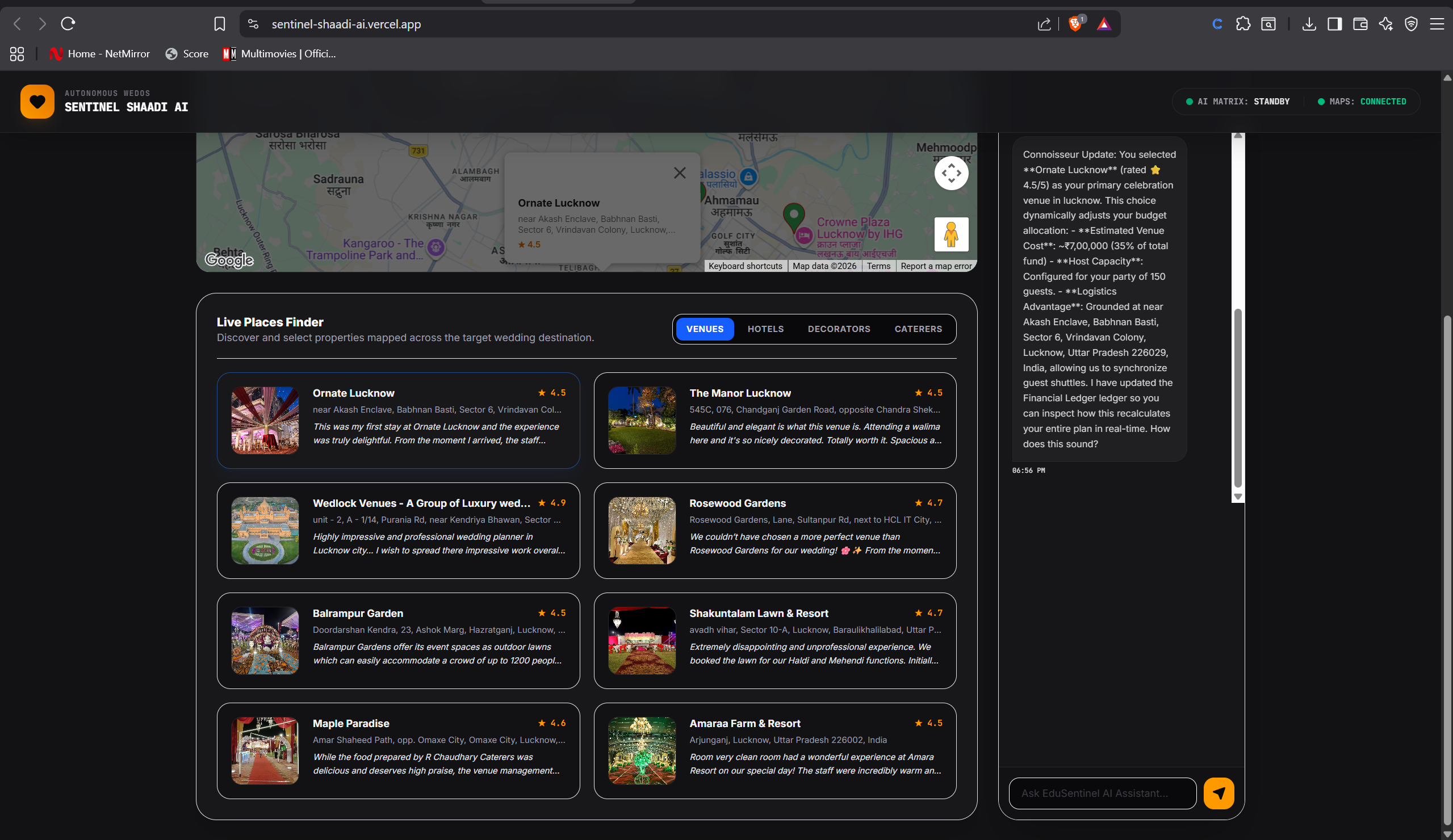This screenshot has height=840, width=1453.
Task: Open the Brave VPN shield icon
Action: point(1411,24)
